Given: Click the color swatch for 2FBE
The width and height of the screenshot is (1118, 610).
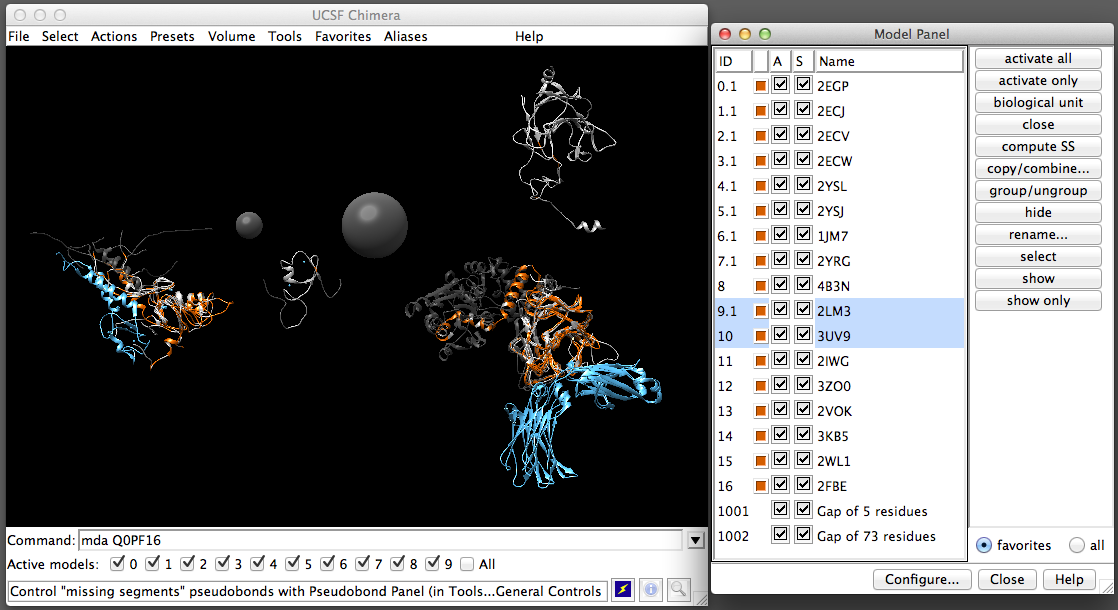Looking at the screenshot, I should click(760, 486).
